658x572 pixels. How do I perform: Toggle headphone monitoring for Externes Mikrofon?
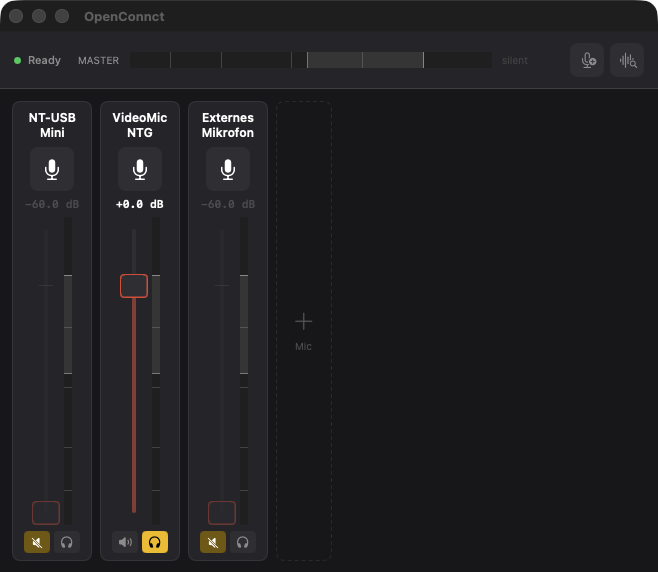point(243,542)
